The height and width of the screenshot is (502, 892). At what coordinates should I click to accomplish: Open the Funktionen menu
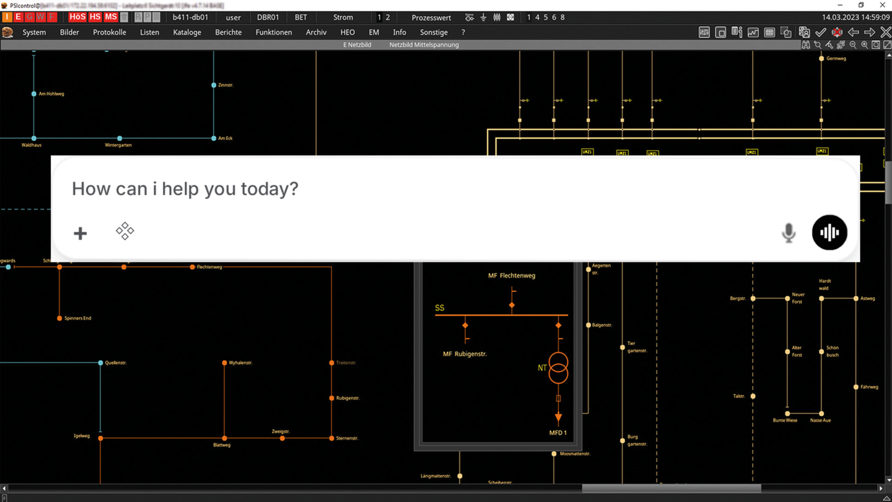[x=274, y=32]
